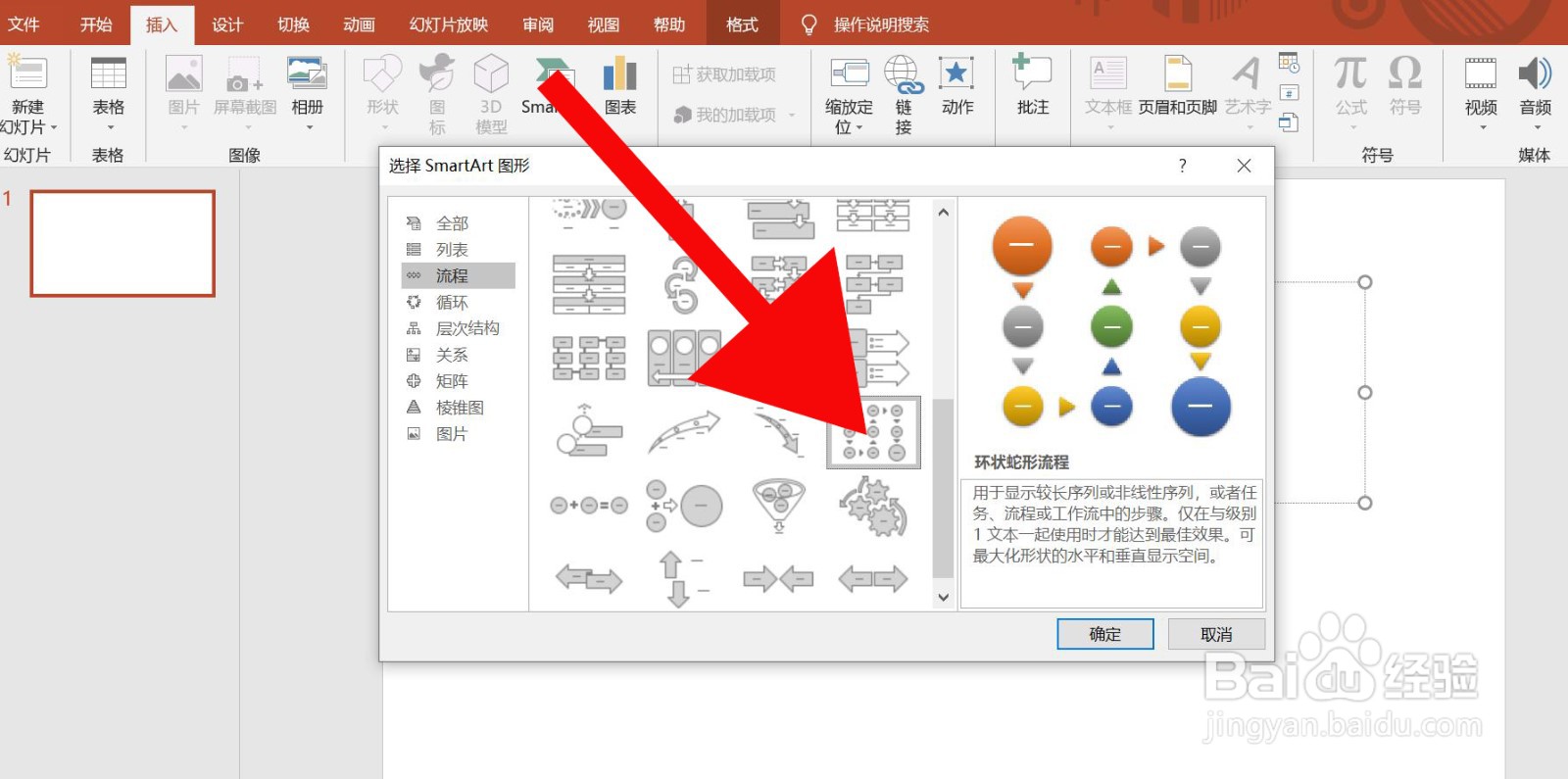Click the Audio (音频) speaker icon

pos(1535,73)
